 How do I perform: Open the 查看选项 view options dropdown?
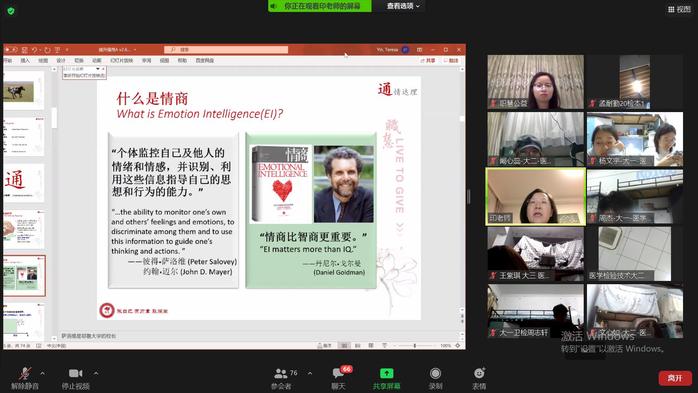click(403, 6)
